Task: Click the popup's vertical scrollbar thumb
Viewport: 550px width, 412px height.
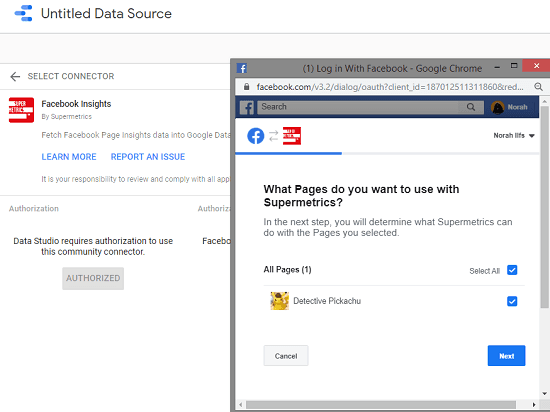Action: 544,207
